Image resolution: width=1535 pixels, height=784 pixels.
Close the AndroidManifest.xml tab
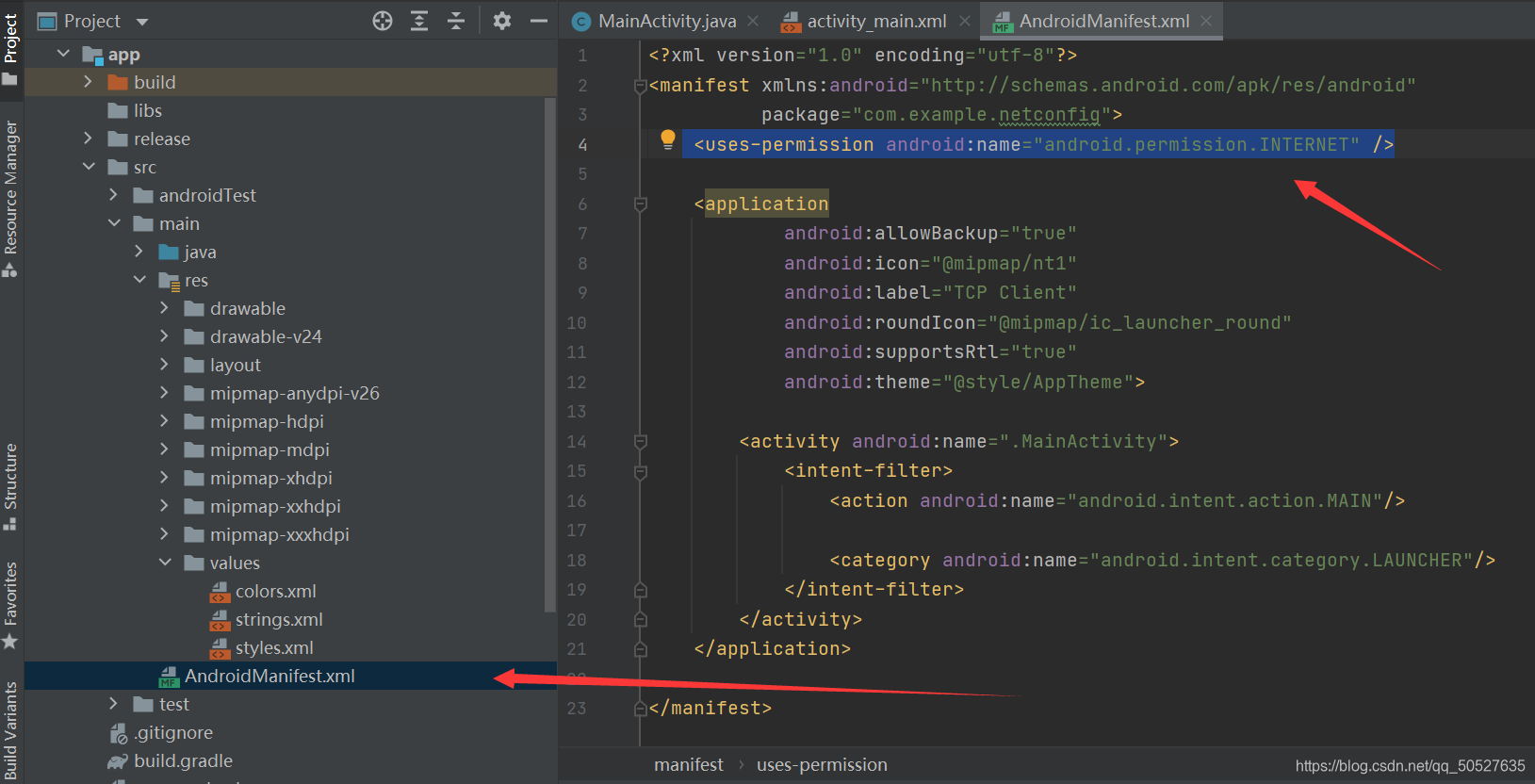[x=1206, y=21]
